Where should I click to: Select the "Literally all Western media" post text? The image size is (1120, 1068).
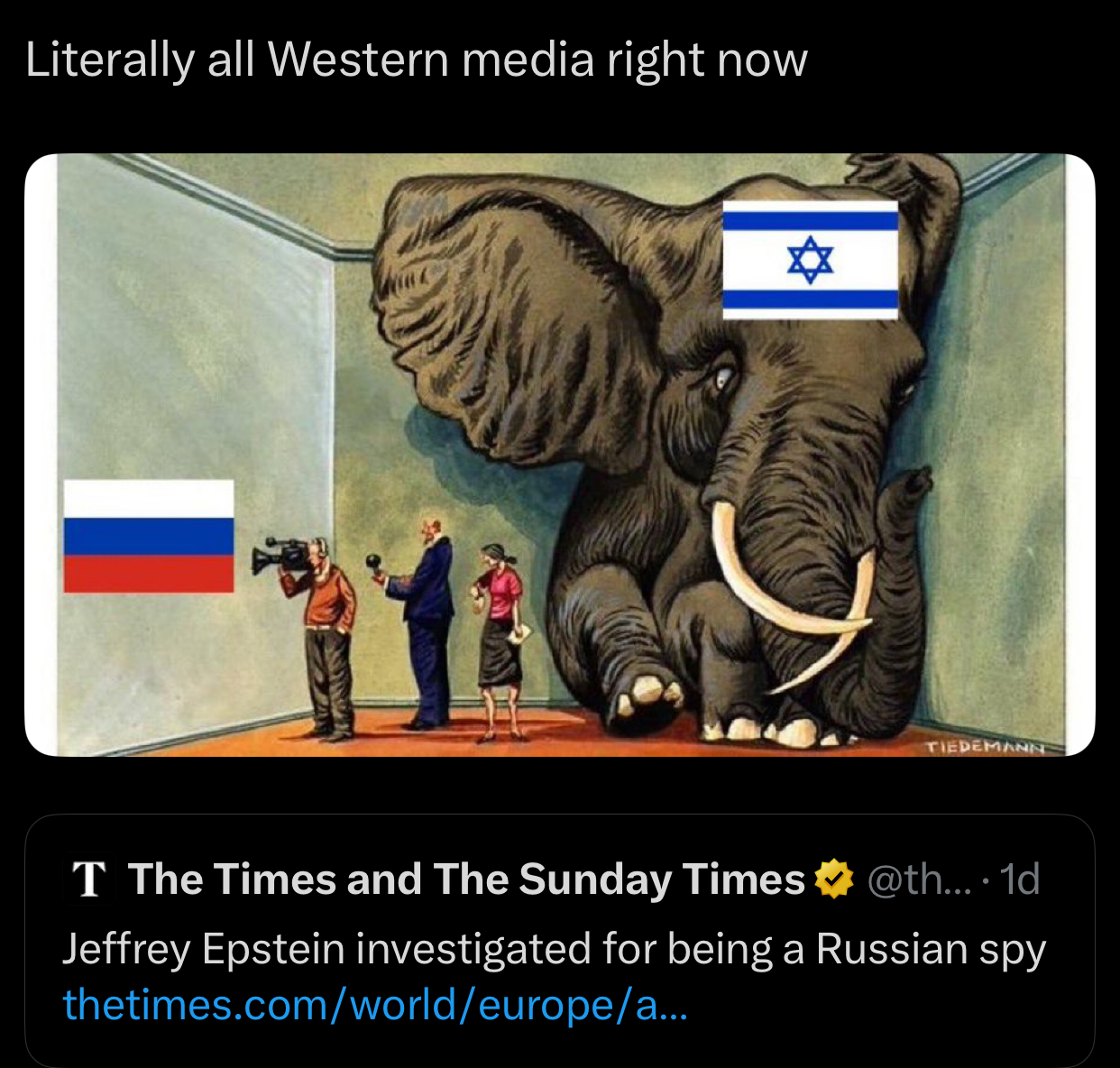(416, 60)
